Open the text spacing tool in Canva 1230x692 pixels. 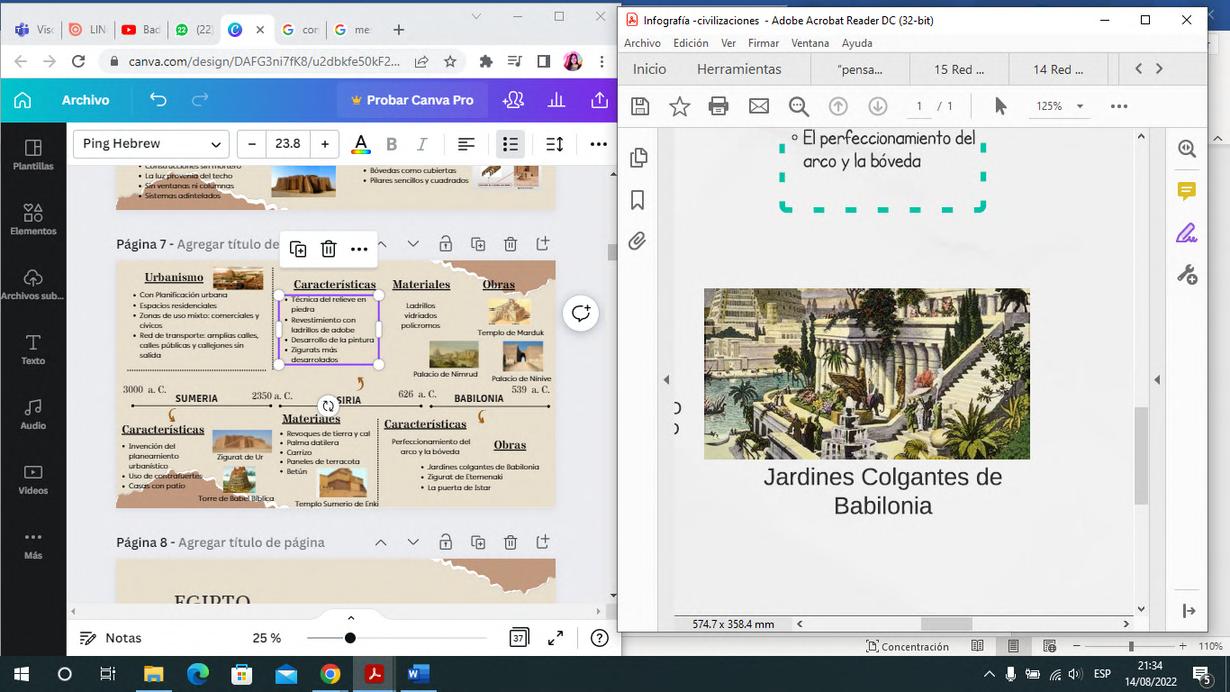pyautogui.click(x=555, y=144)
